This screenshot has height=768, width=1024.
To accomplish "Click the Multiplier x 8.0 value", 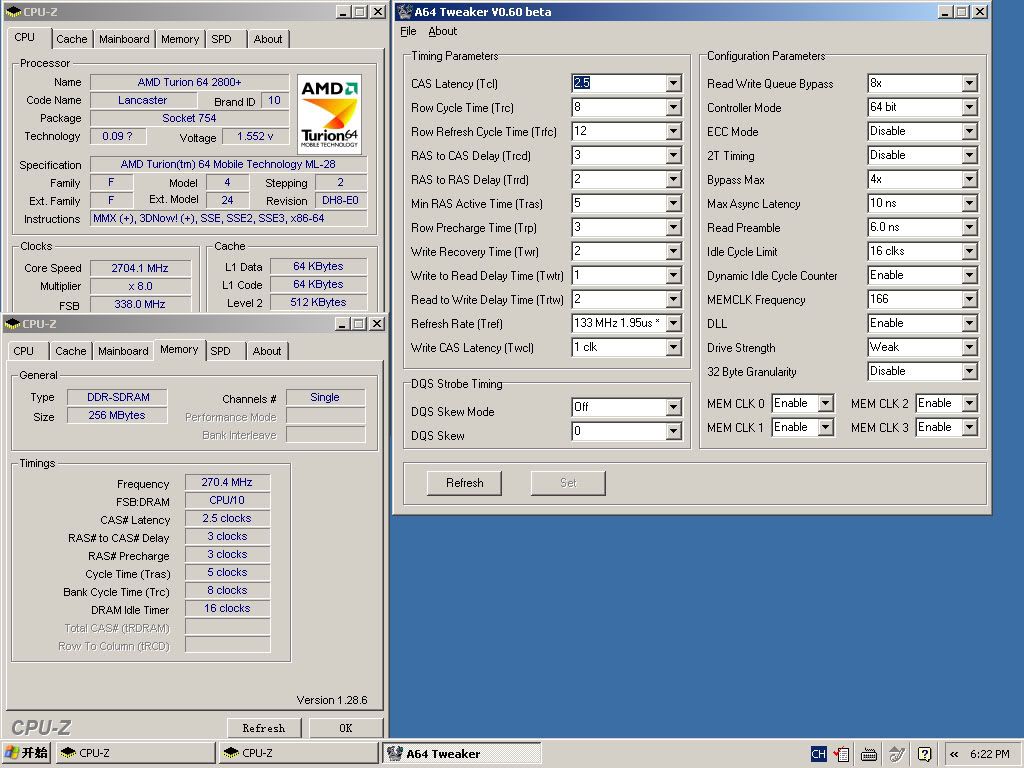I will (140, 286).
